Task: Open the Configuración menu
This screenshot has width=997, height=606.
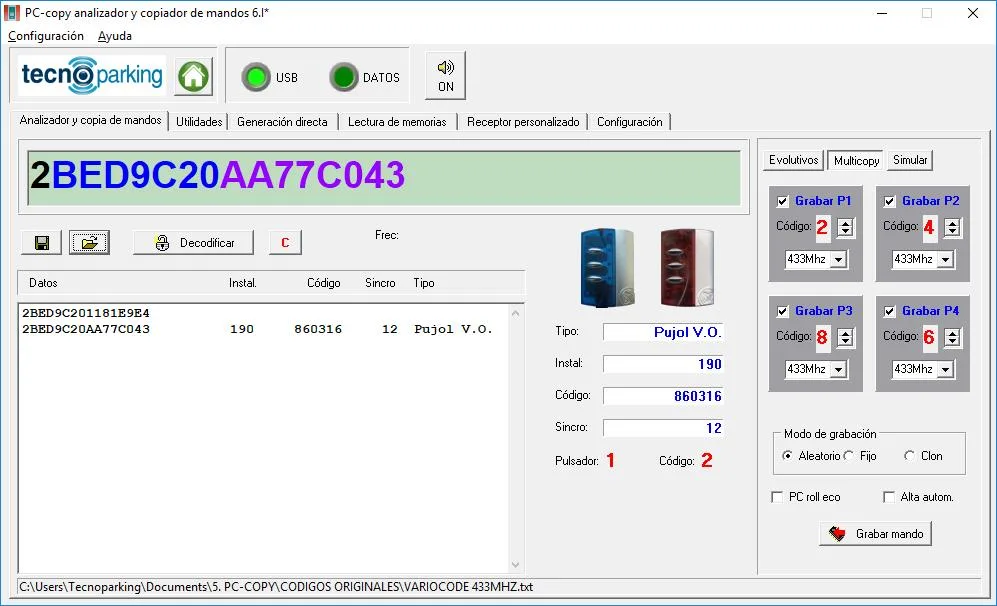Action: pos(46,36)
